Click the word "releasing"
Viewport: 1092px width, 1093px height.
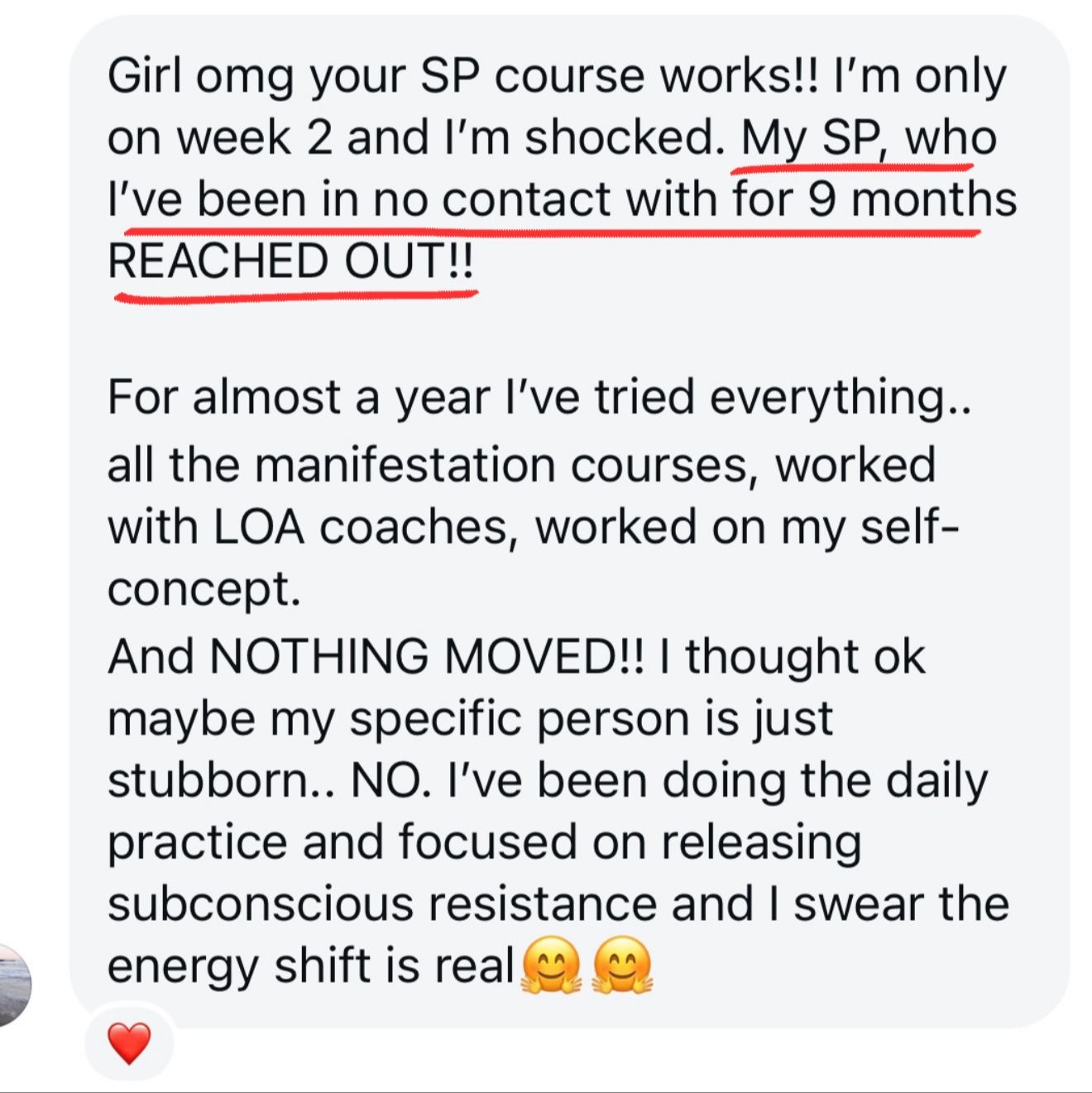[761, 842]
